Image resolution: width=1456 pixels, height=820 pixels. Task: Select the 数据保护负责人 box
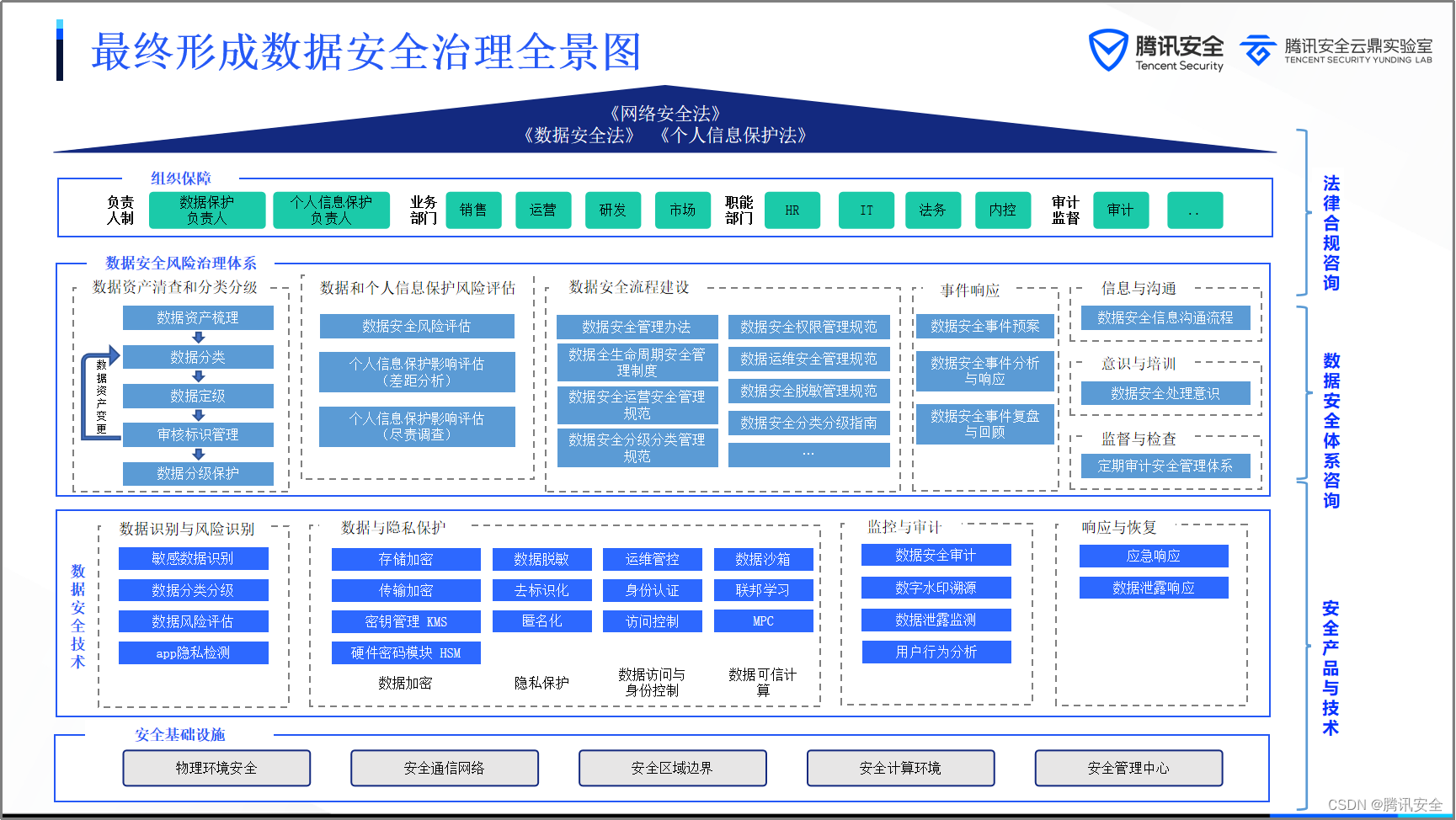[207, 210]
